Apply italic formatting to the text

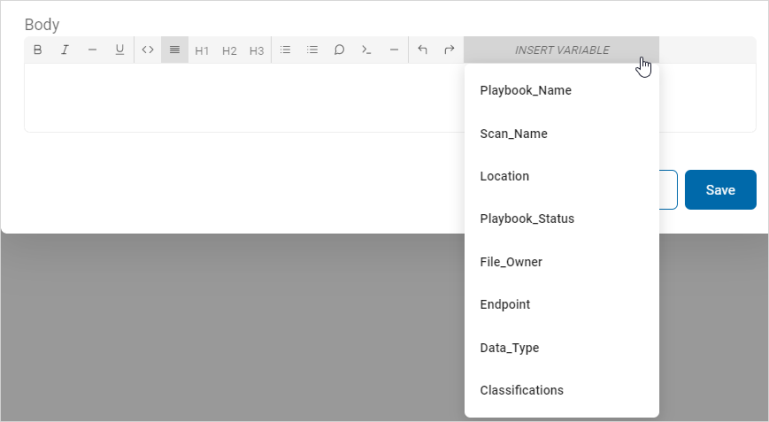coord(65,50)
